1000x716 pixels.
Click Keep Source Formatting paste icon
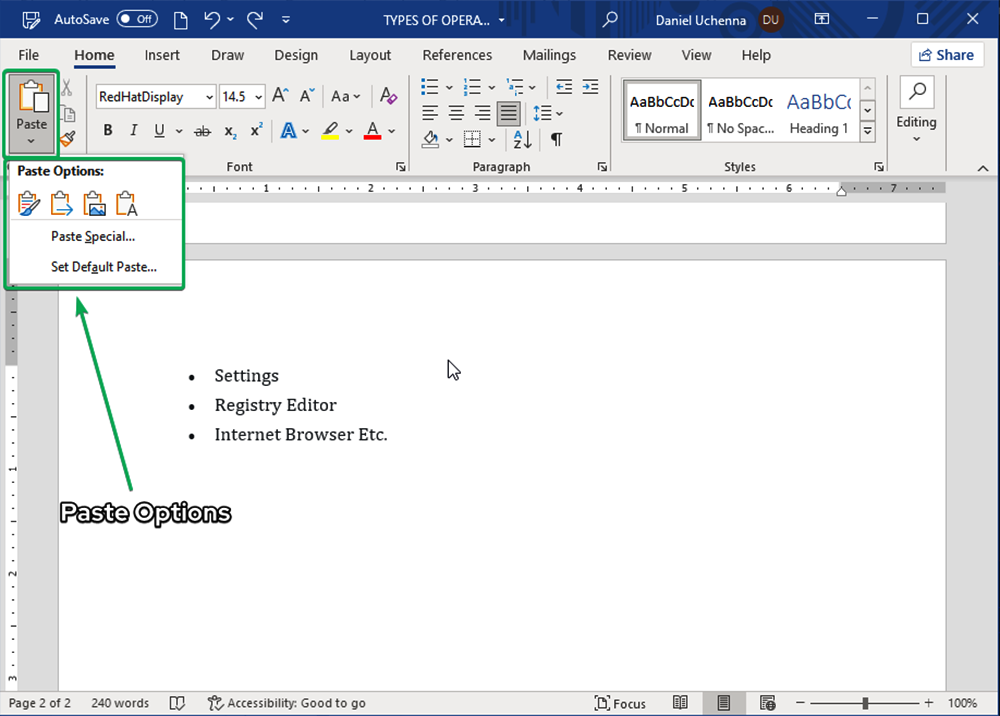(x=30, y=204)
